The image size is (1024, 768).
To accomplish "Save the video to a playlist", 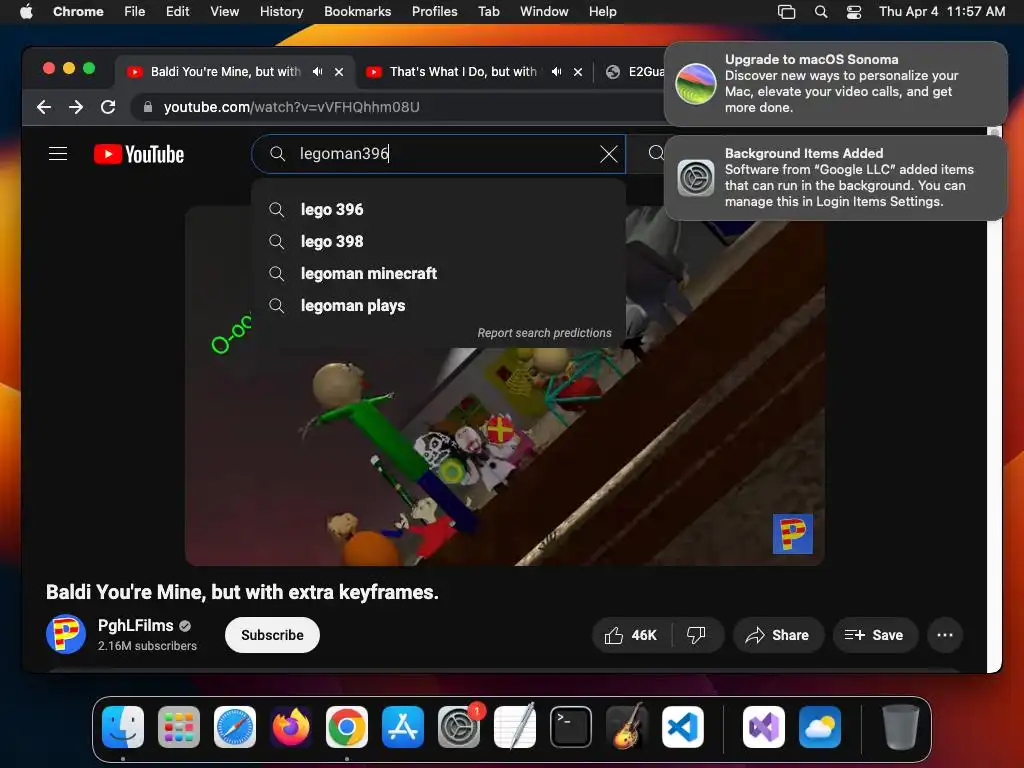I will click(x=874, y=635).
